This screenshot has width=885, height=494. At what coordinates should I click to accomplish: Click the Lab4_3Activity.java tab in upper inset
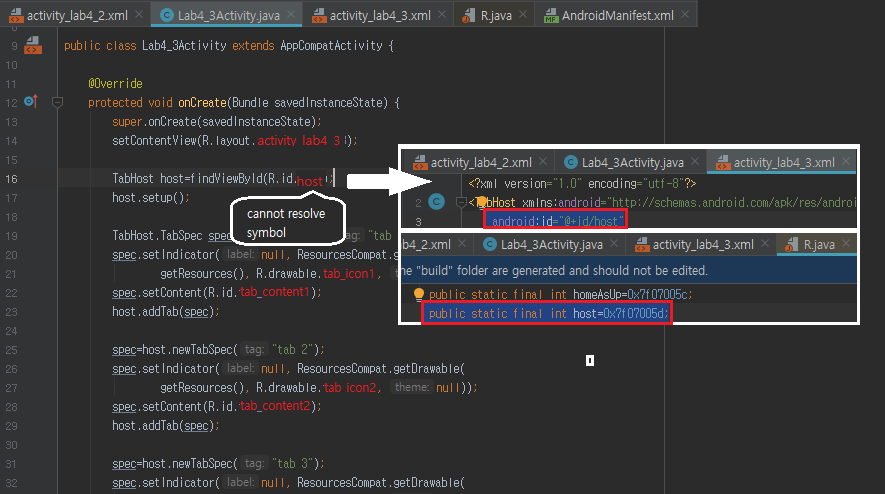point(632,163)
